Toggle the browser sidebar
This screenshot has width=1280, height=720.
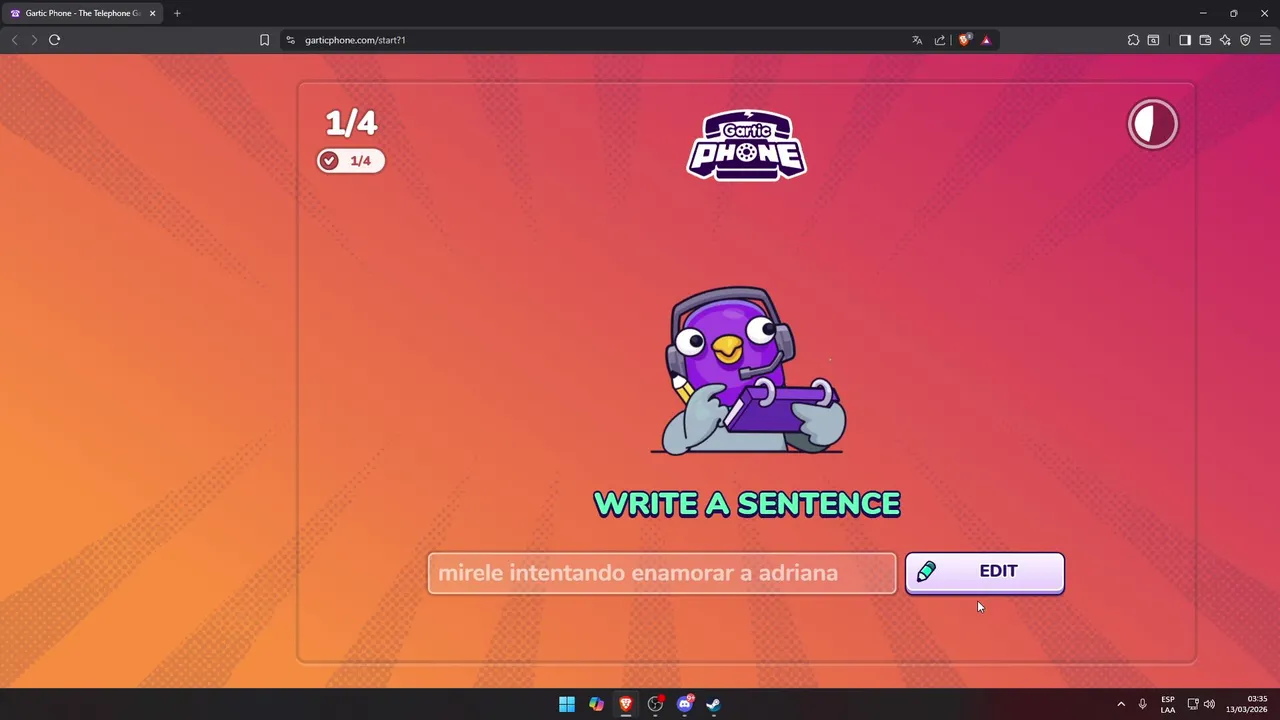click(1185, 40)
